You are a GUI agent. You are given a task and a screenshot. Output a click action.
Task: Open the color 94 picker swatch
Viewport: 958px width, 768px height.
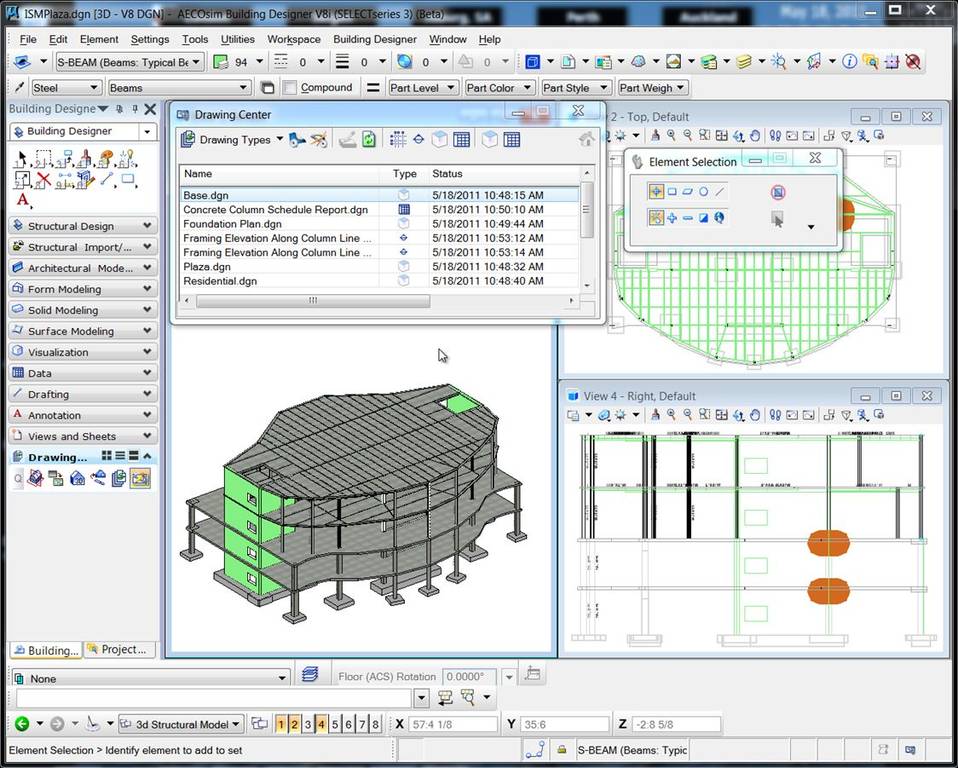221,62
